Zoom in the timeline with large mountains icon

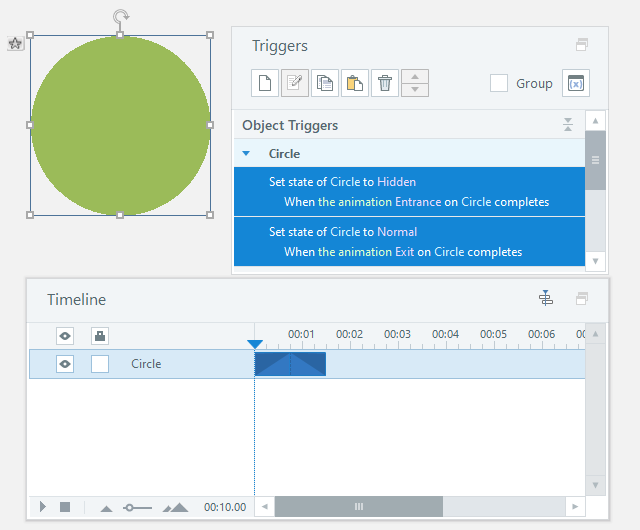pyautogui.click(x=176, y=507)
